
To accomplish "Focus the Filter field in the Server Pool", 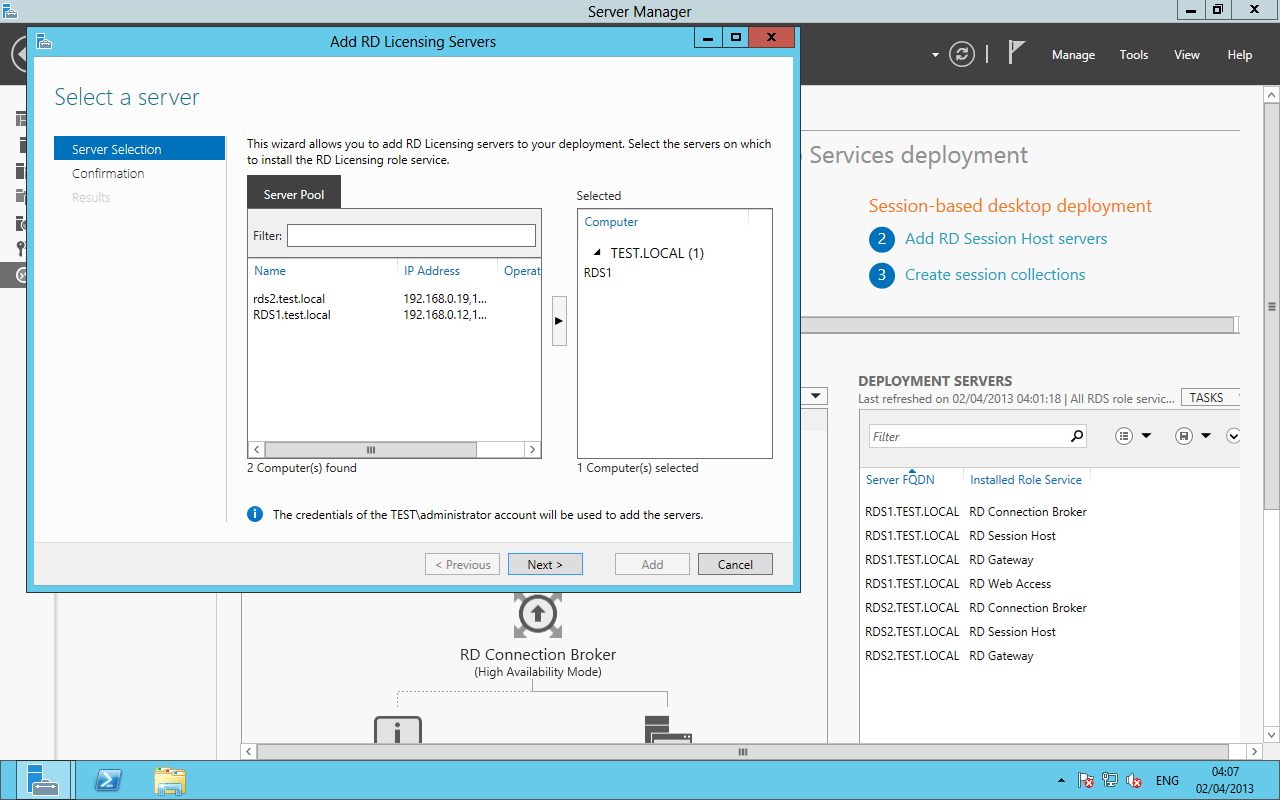I will 411,236.
